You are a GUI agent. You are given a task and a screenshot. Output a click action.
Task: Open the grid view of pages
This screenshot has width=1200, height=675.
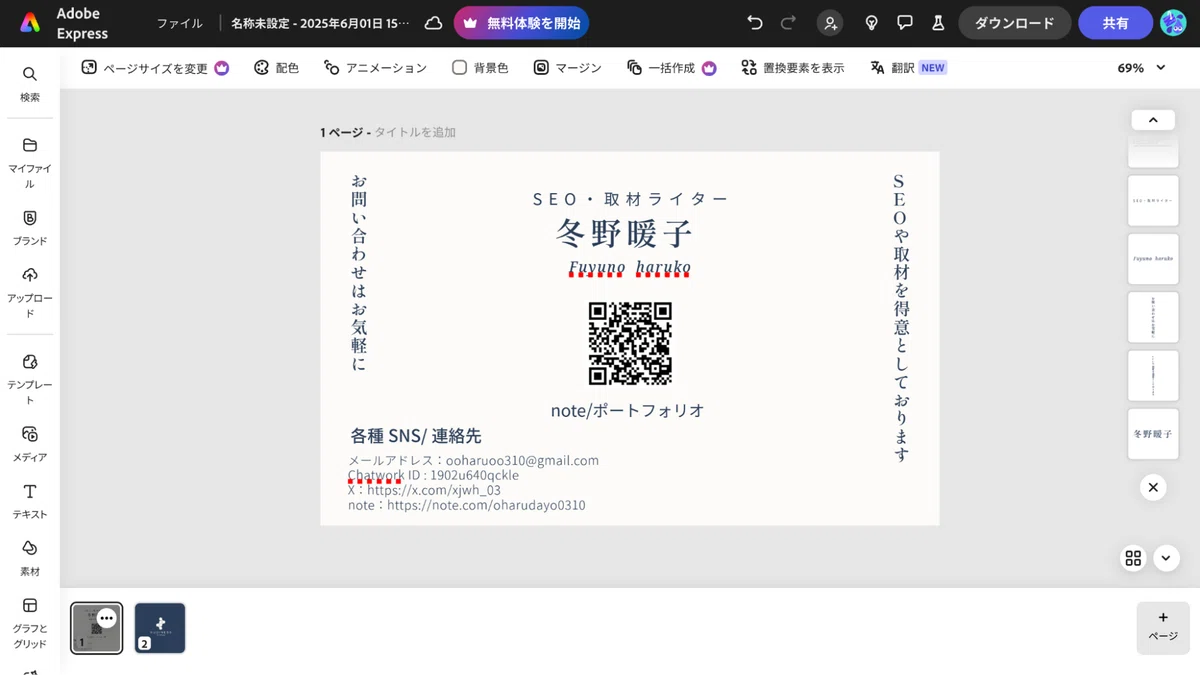(1133, 558)
